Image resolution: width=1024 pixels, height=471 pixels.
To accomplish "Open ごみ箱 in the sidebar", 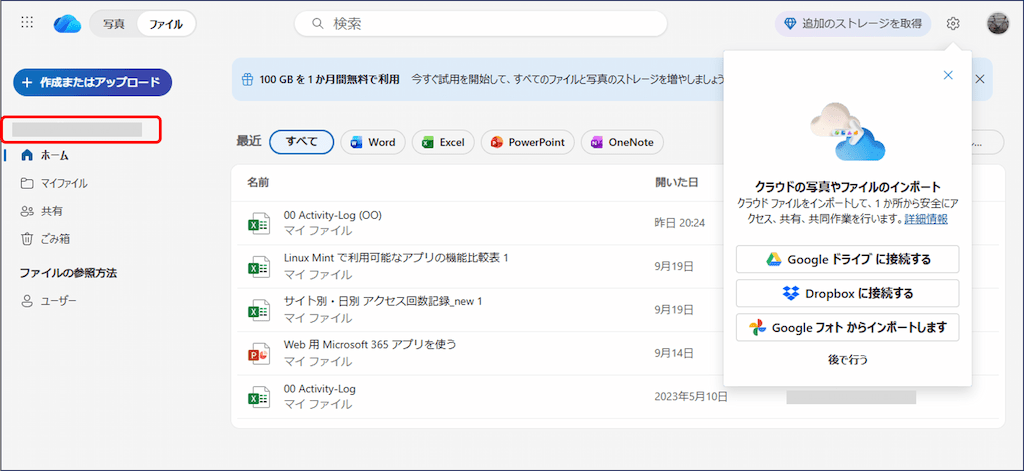I will coord(56,238).
